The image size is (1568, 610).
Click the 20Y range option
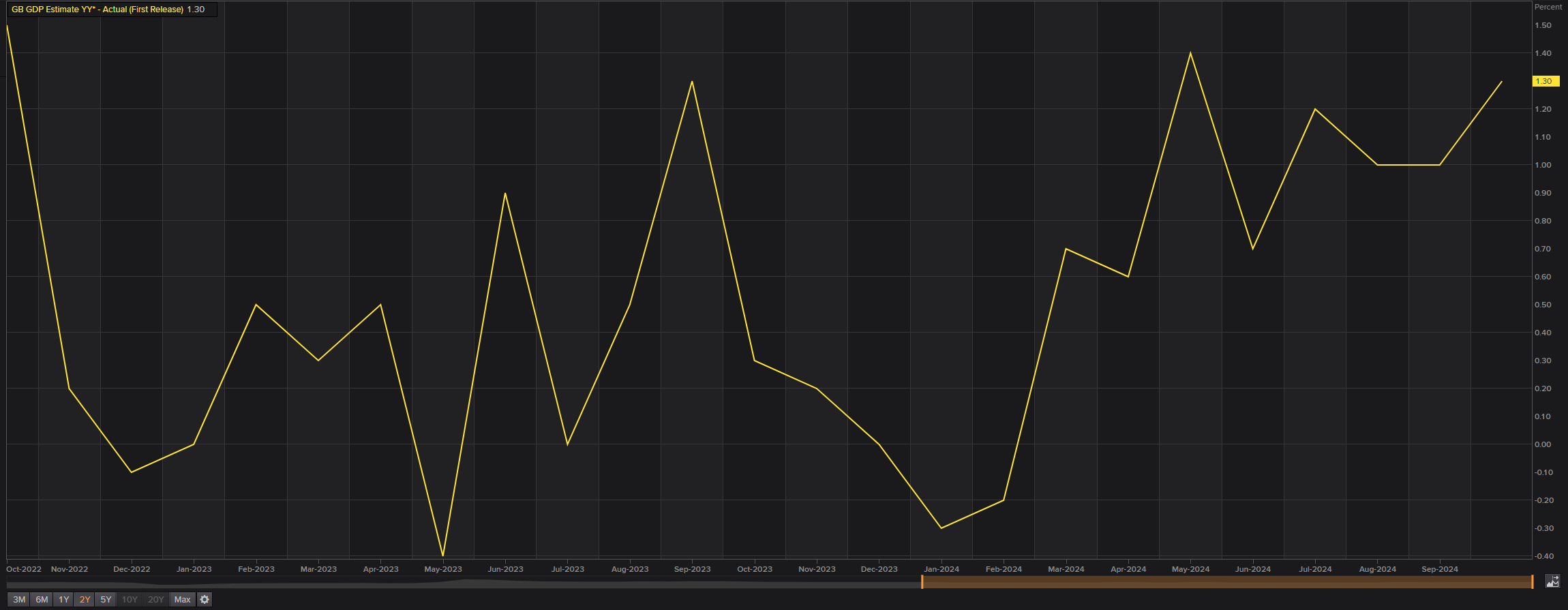(156, 600)
